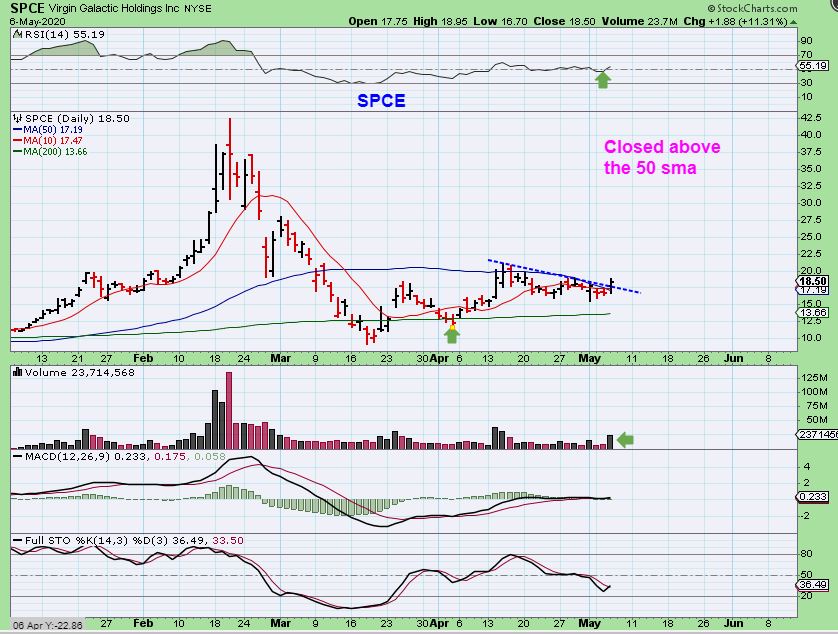Click the red 0.175 MACD signal value

(170, 457)
